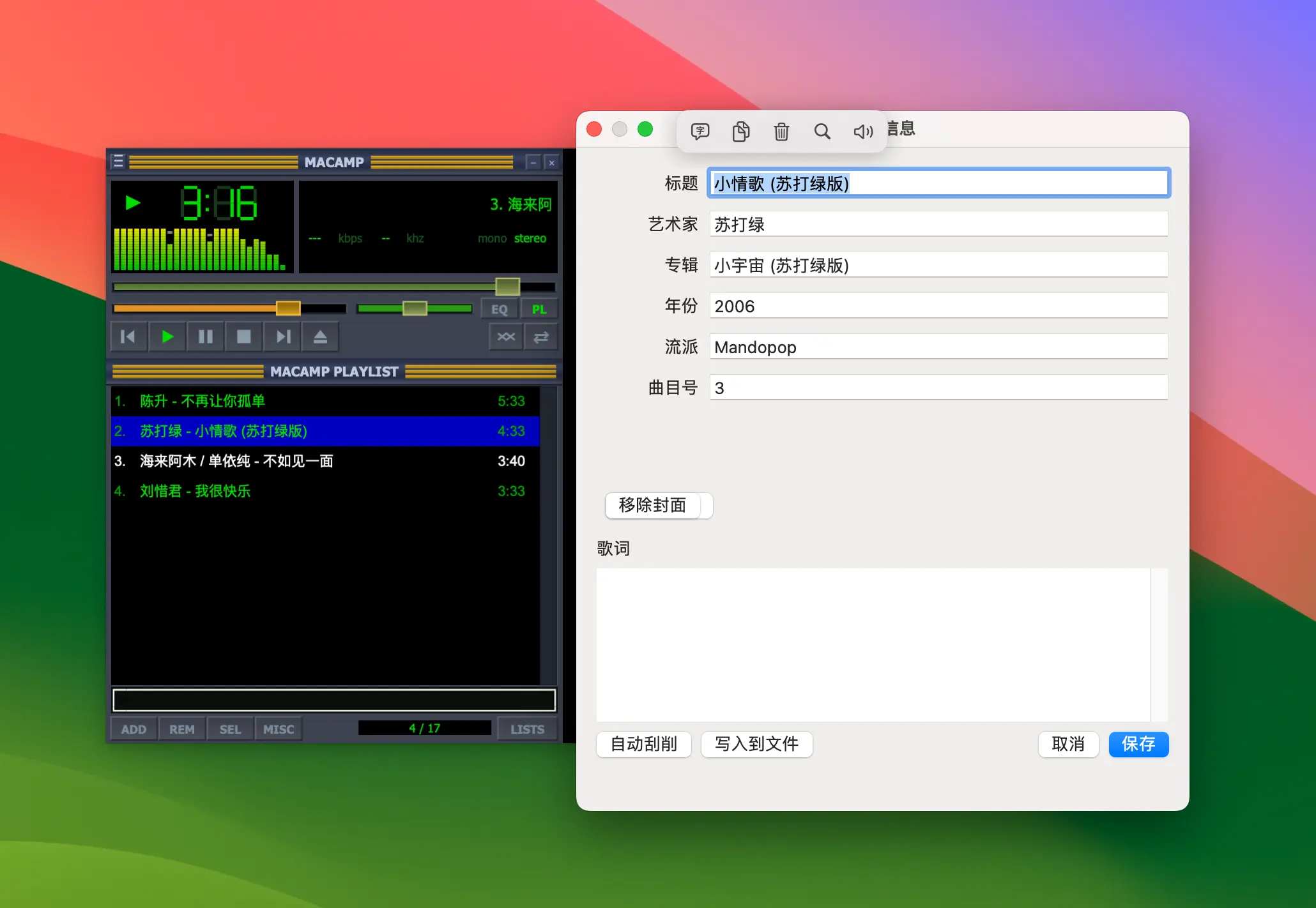This screenshot has height=908, width=1316.
Task: Click the 曲目号 track number field
Action: coord(938,388)
